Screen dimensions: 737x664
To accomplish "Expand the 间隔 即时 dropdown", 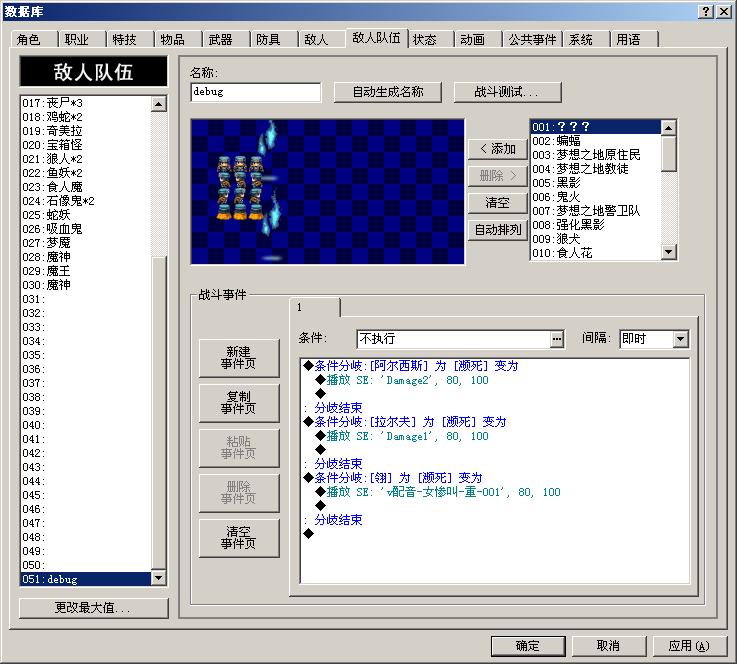I will coord(681,339).
